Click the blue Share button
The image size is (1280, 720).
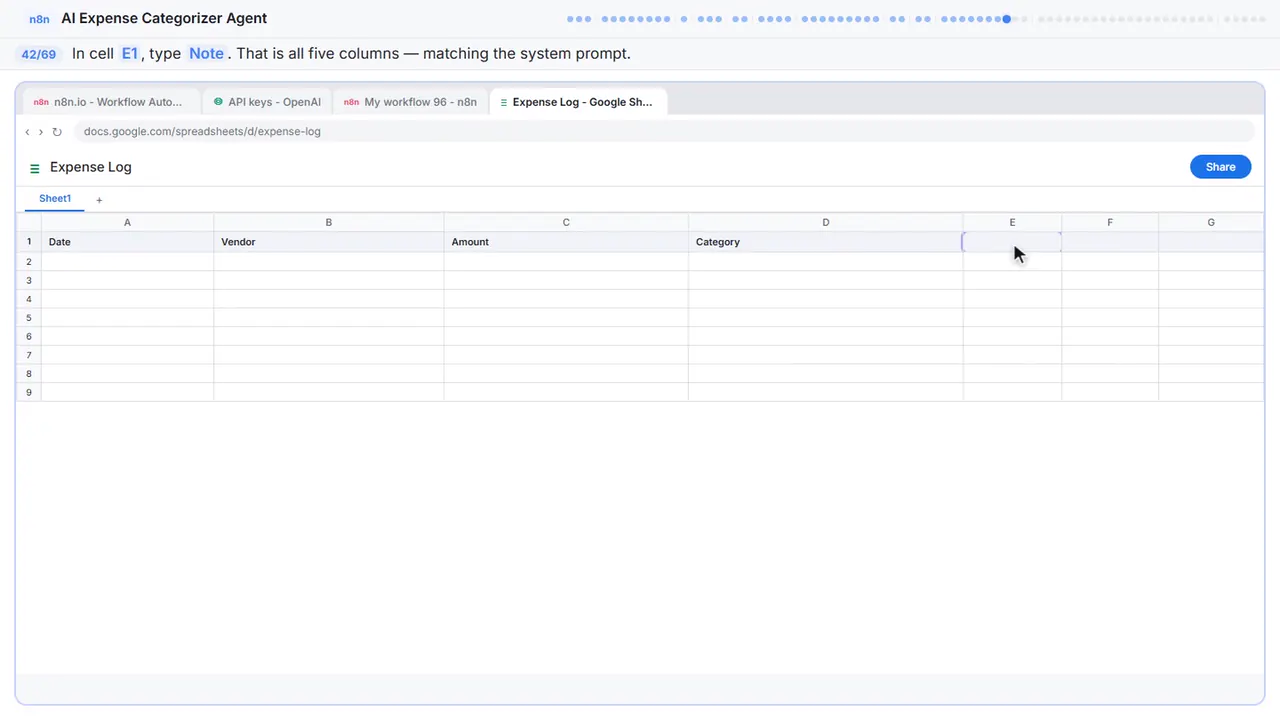pos(1220,167)
